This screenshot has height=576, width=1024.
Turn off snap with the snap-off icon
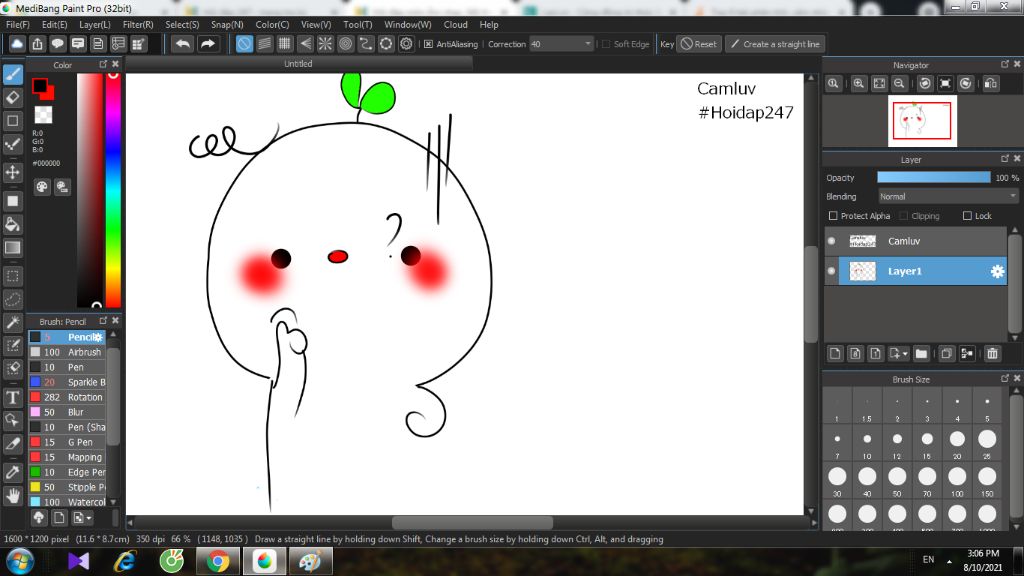pos(244,44)
